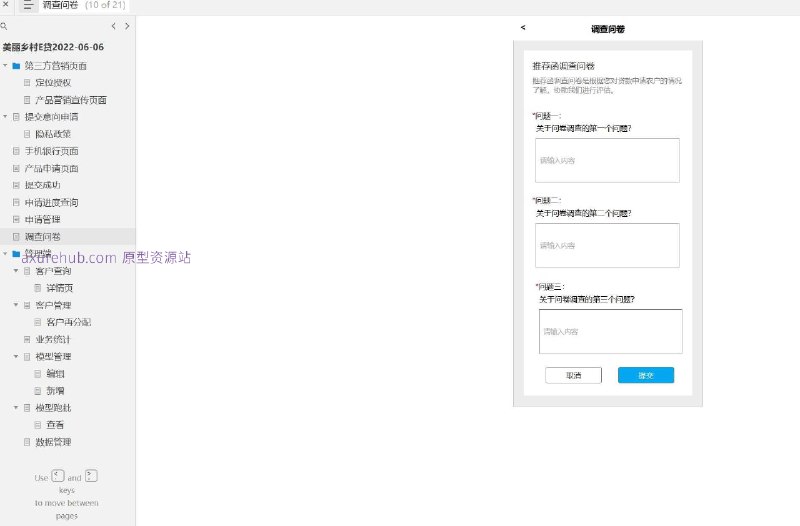Toggle the page list hamburger icon
The height and width of the screenshot is (526, 800).
[28, 5]
